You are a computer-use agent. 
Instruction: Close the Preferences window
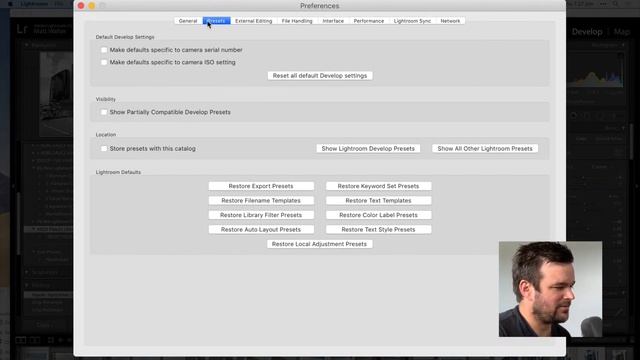81,6
